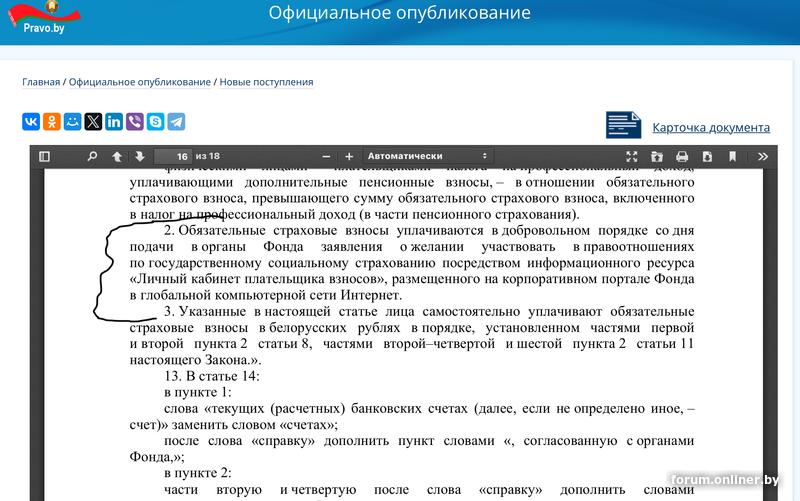The height and width of the screenshot is (501, 800).
Task: Click paragraph '3. Указанные в настоящей статье'
Action: pyautogui.click(x=412, y=336)
